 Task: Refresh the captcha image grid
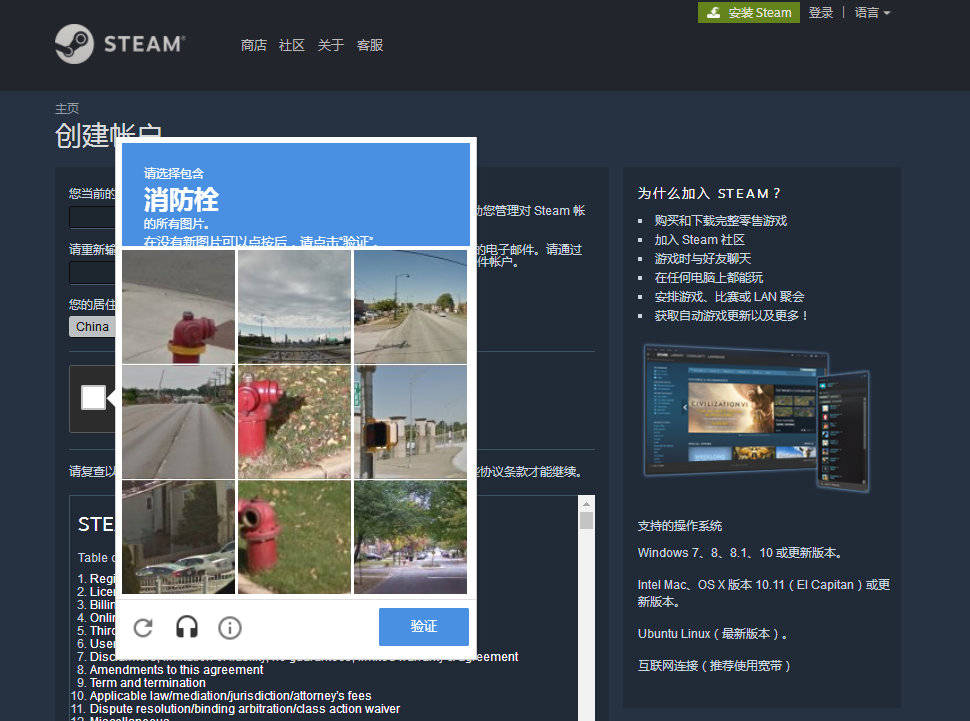[143, 627]
